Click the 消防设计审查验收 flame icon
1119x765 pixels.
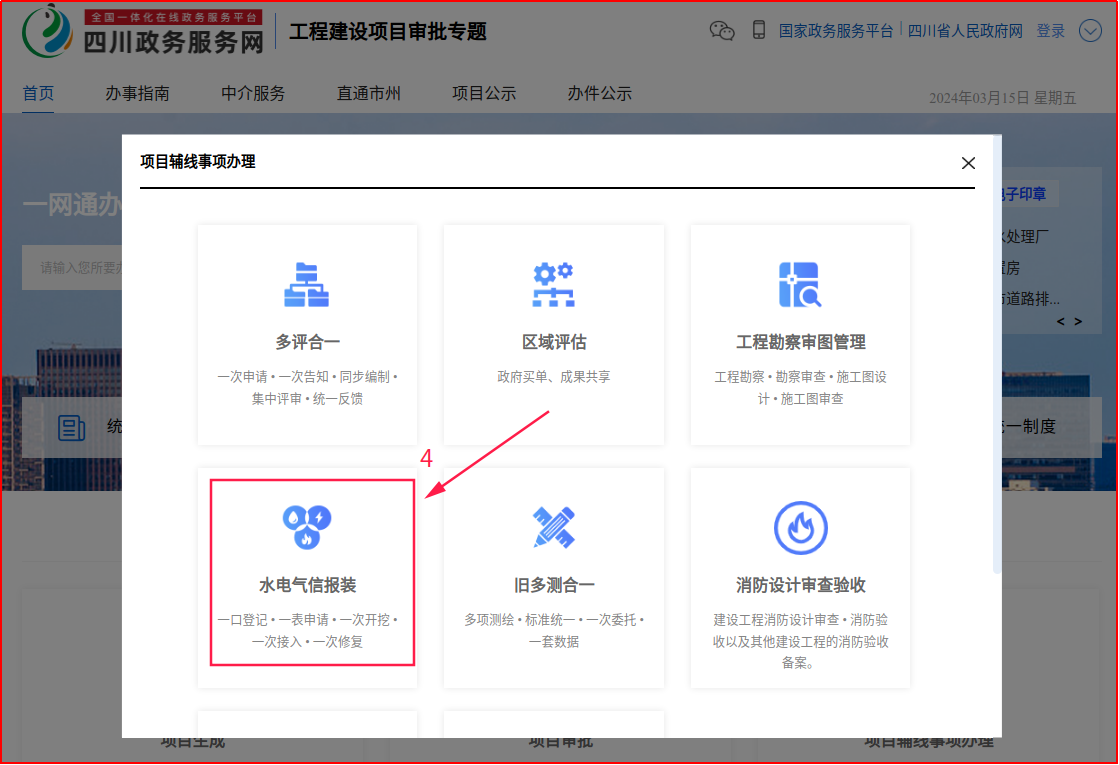(x=800, y=527)
